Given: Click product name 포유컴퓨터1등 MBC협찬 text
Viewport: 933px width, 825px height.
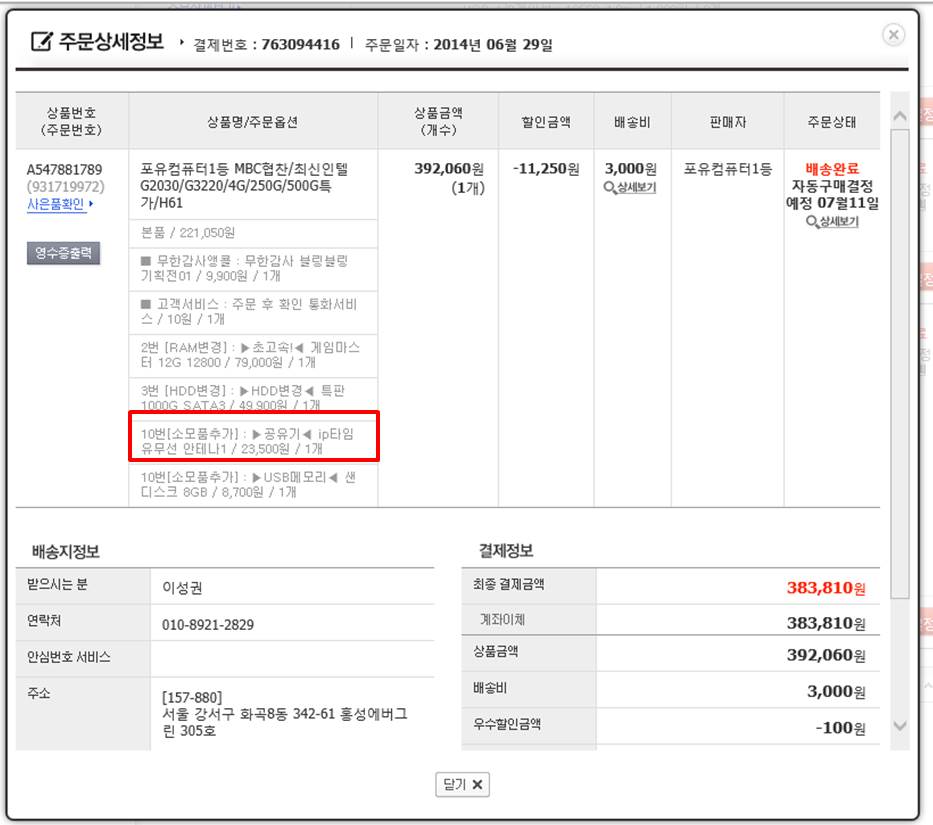Looking at the screenshot, I should click(244, 186).
